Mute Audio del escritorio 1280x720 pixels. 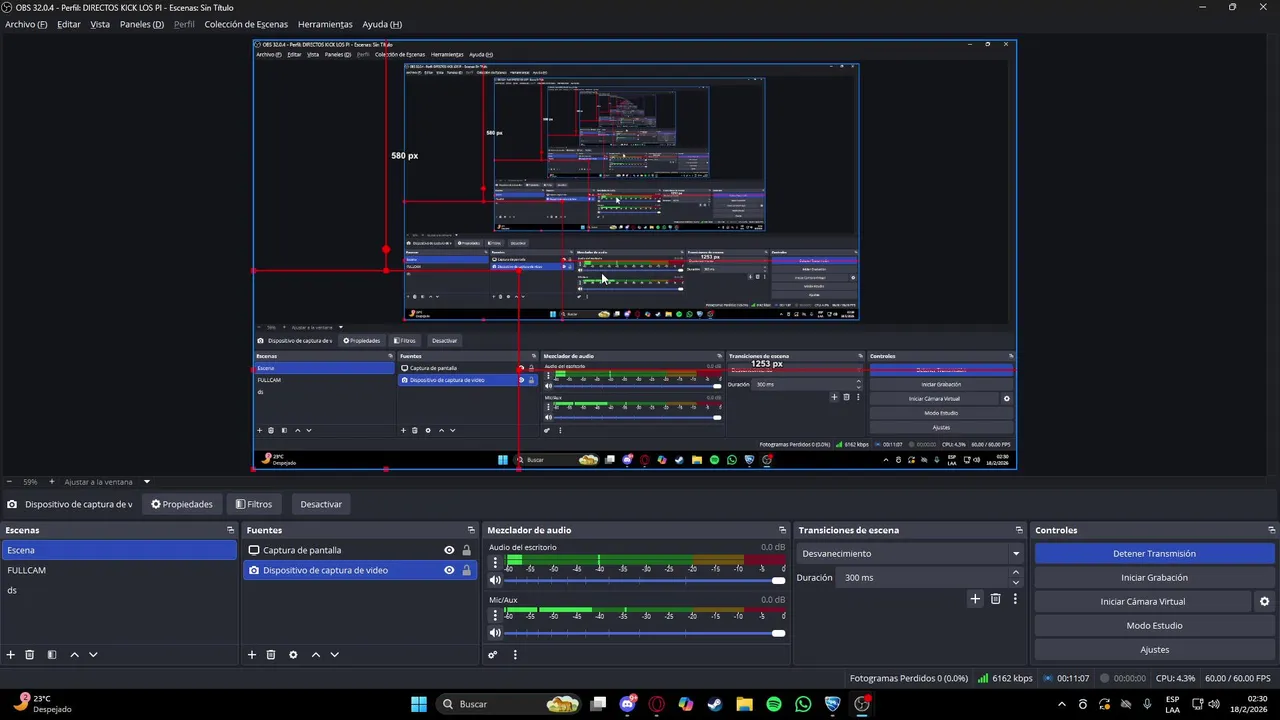[495, 580]
